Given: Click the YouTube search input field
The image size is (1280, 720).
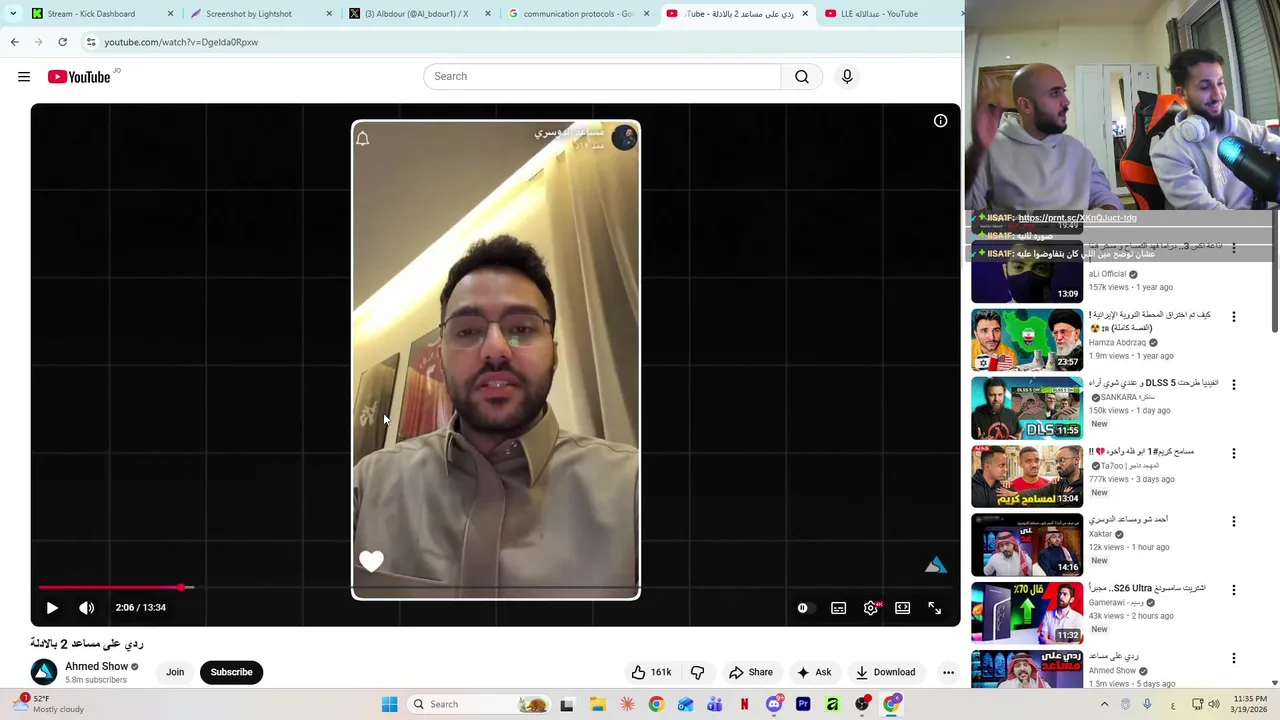Looking at the screenshot, I should tap(602, 77).
